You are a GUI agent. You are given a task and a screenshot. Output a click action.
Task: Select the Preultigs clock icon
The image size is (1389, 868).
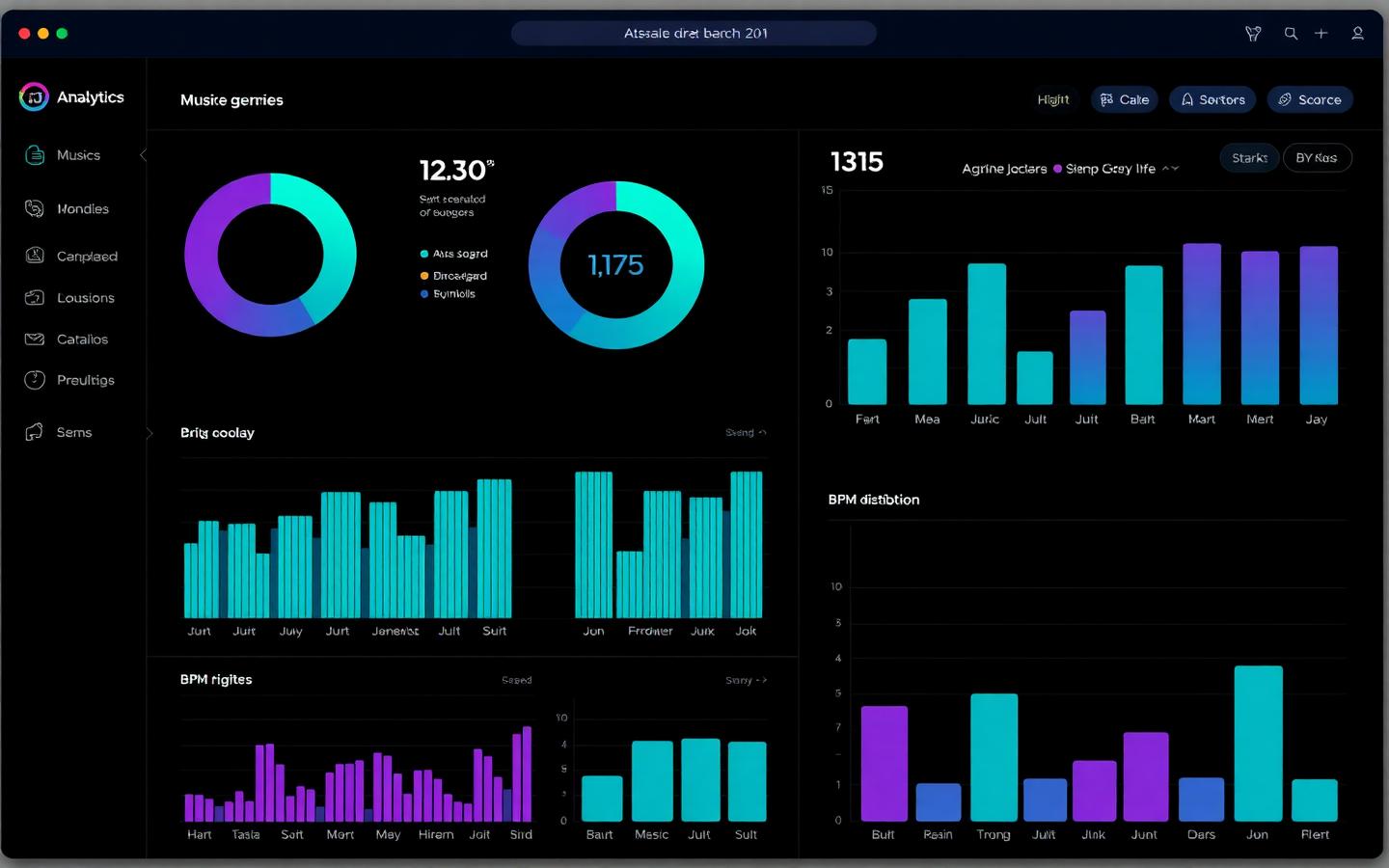[x=35, y=380]
